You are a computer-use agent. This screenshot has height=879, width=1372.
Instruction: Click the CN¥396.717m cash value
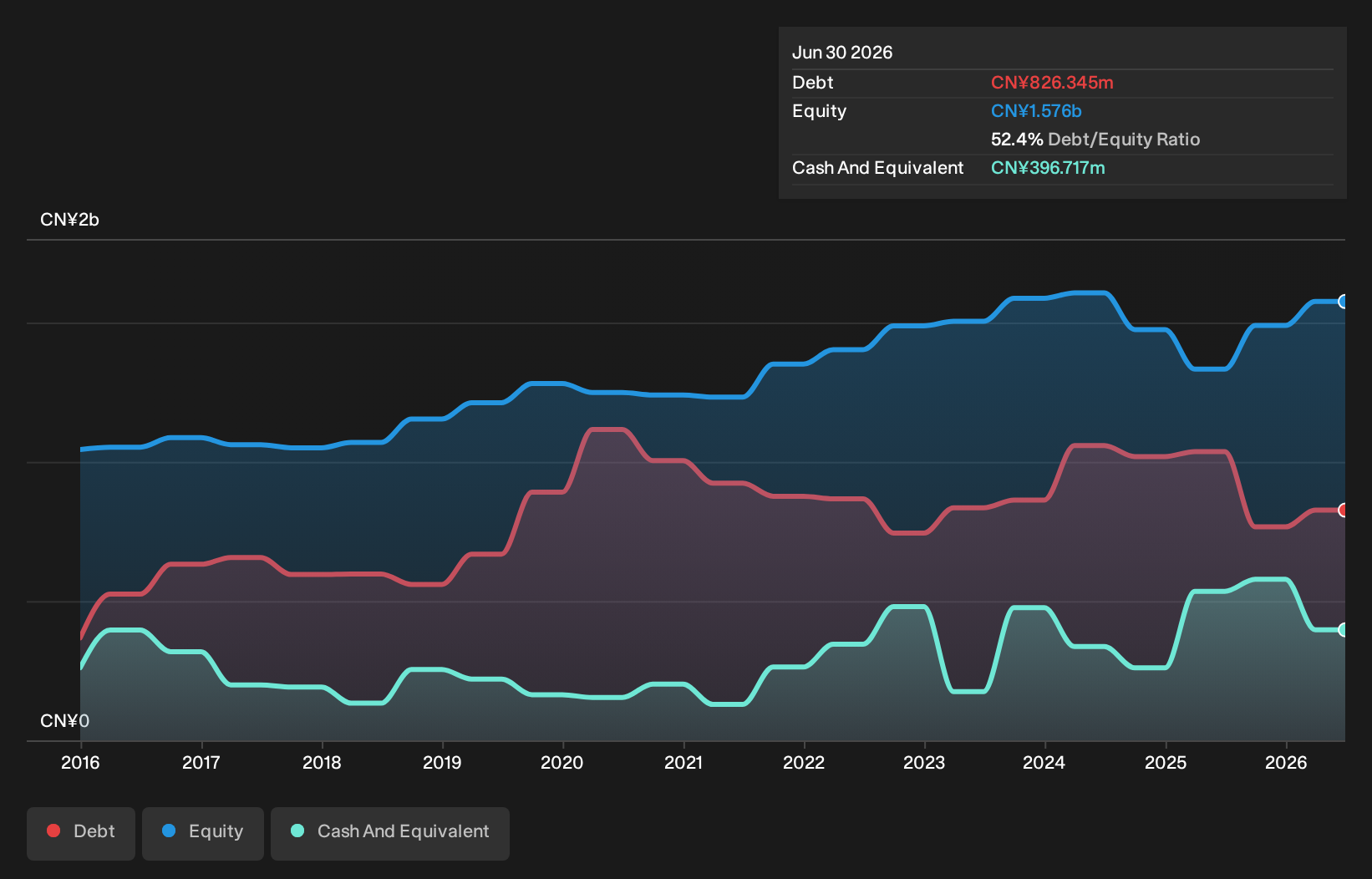coord(1048,168)
